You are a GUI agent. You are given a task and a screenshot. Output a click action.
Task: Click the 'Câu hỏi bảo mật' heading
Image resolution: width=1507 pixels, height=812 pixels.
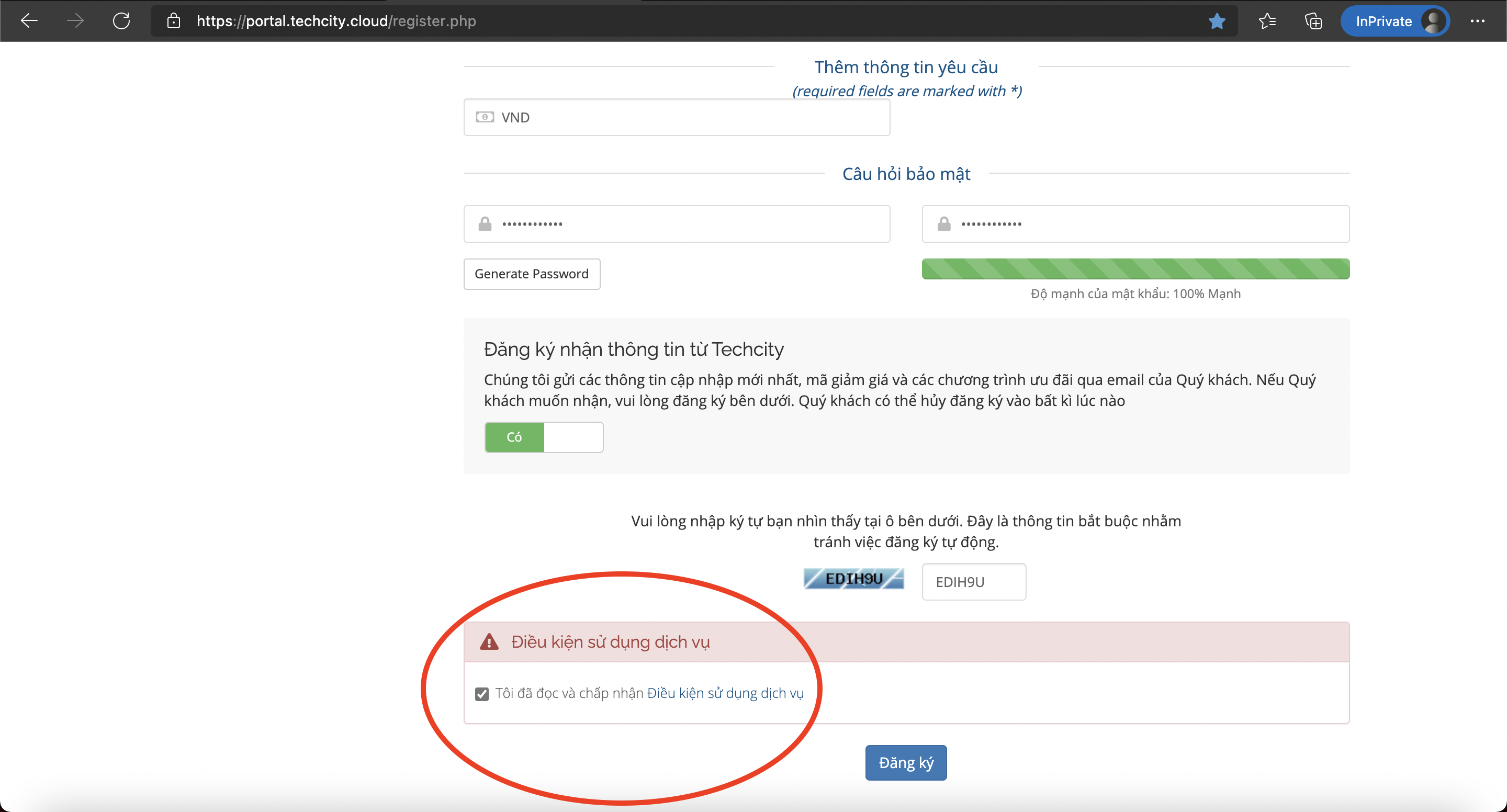coord(906,174)
